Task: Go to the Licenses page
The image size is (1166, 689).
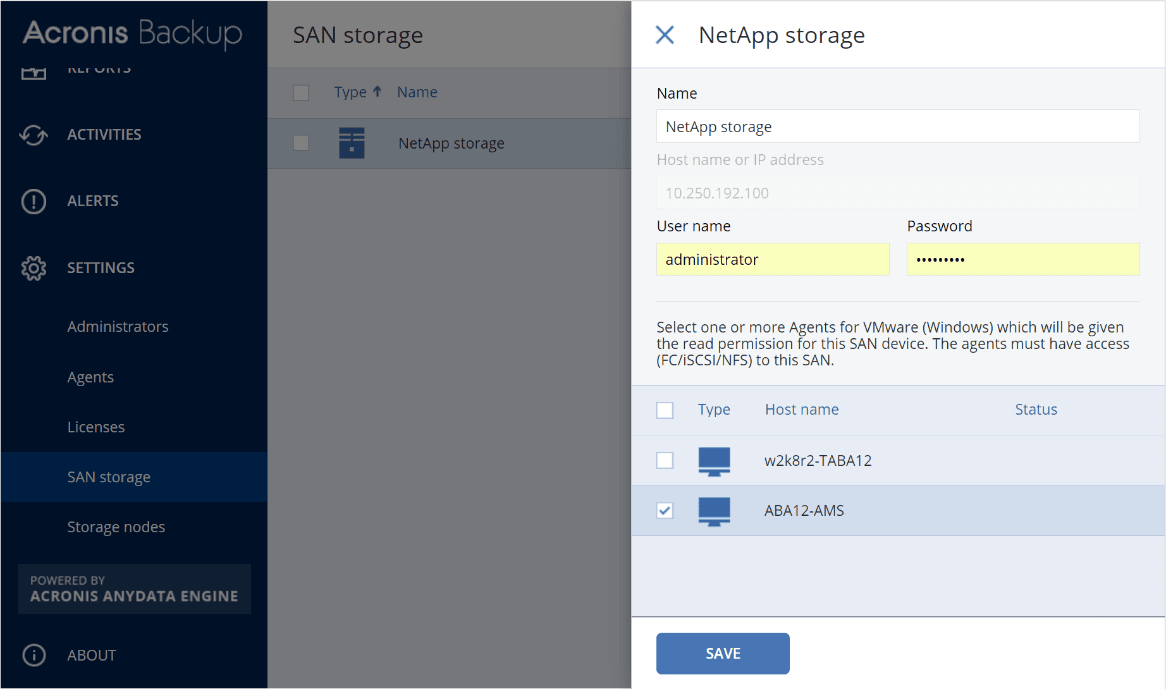Action: point(96,427)
